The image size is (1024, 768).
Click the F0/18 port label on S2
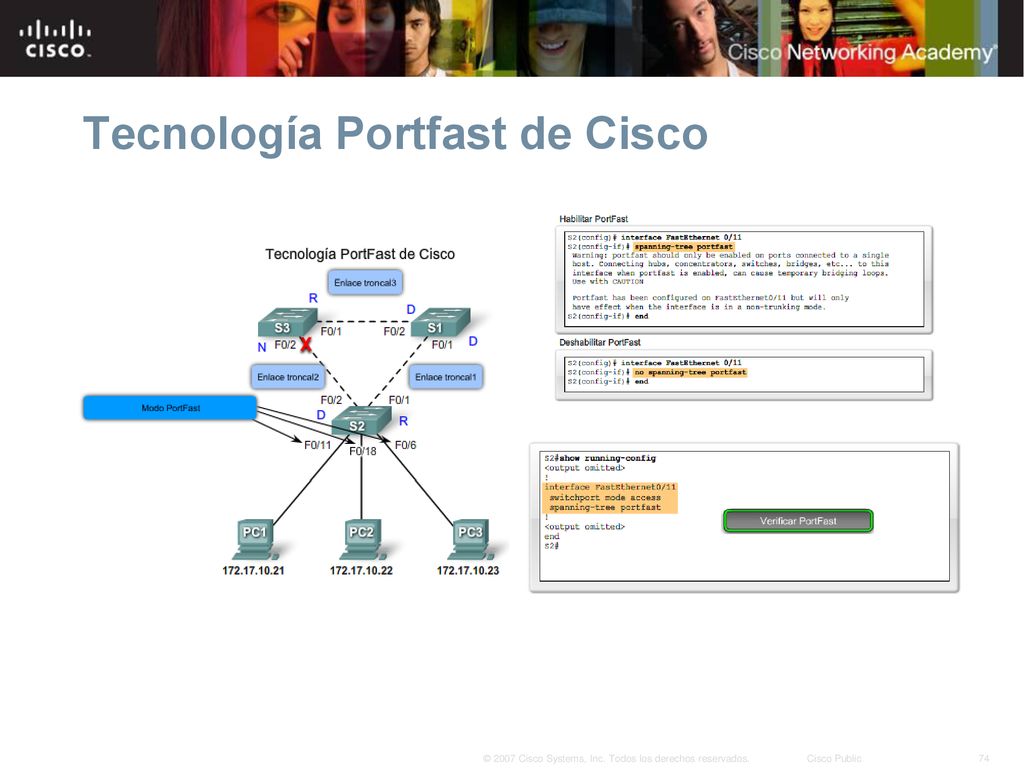click(x=362, y=451)
